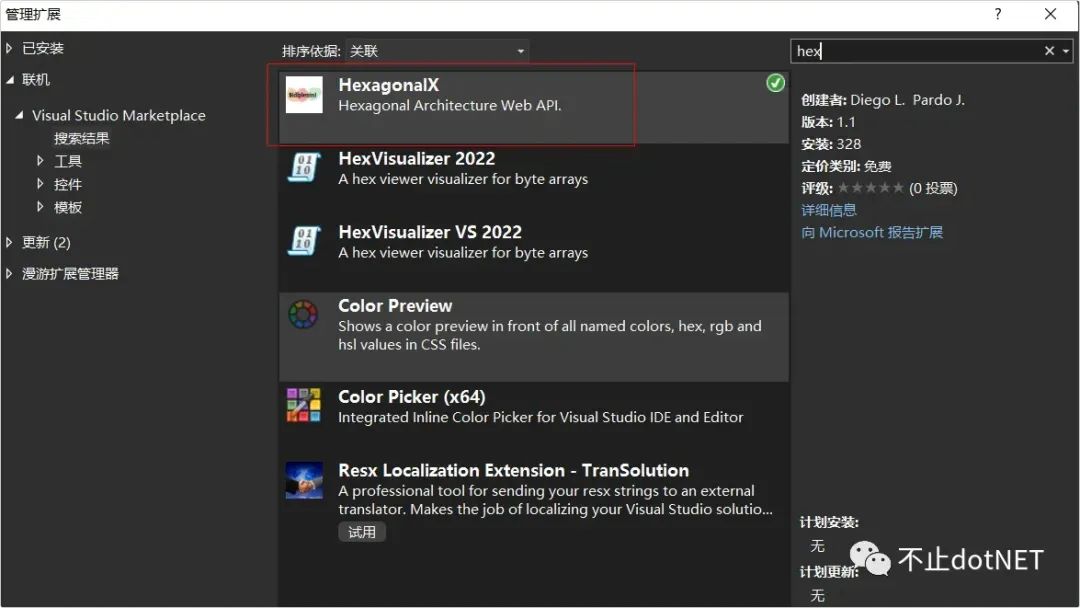Open the search box dropdown arrow
The image size is (1080, 608).
point(1066,51)
